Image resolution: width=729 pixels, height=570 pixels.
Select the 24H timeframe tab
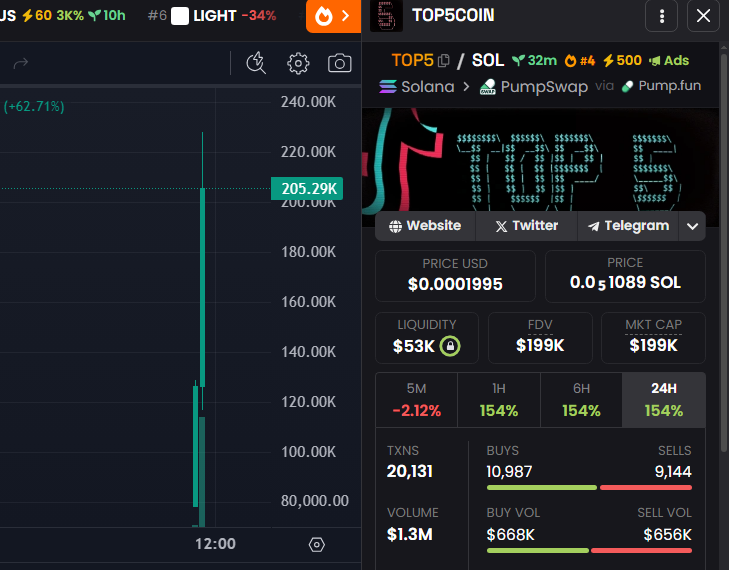tap(664, 400)
